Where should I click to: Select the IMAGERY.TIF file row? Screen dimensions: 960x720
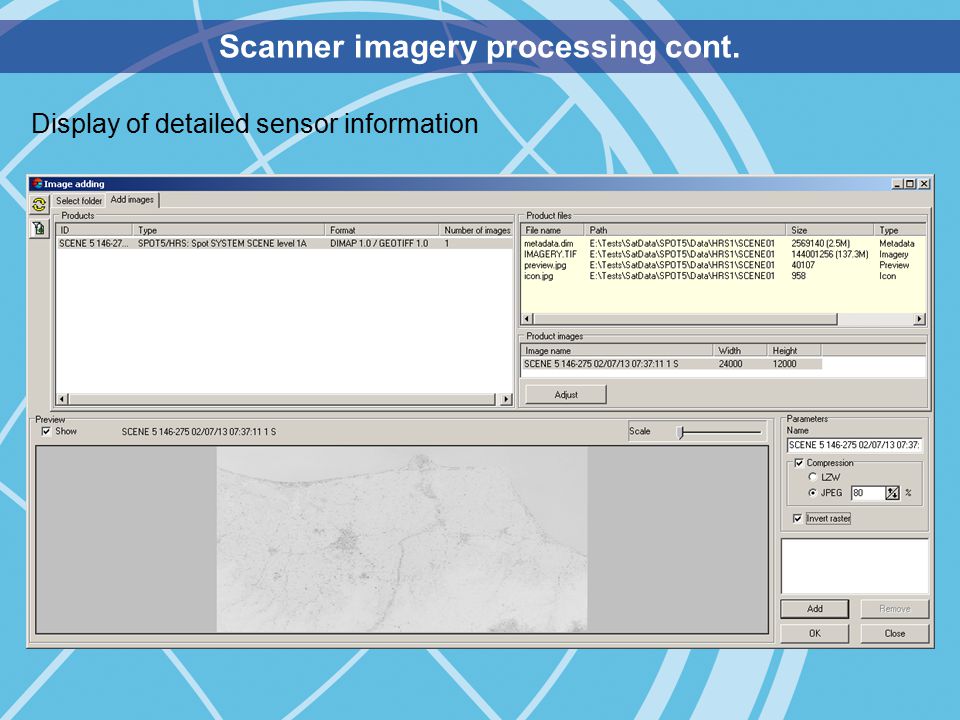click(722, 254)
